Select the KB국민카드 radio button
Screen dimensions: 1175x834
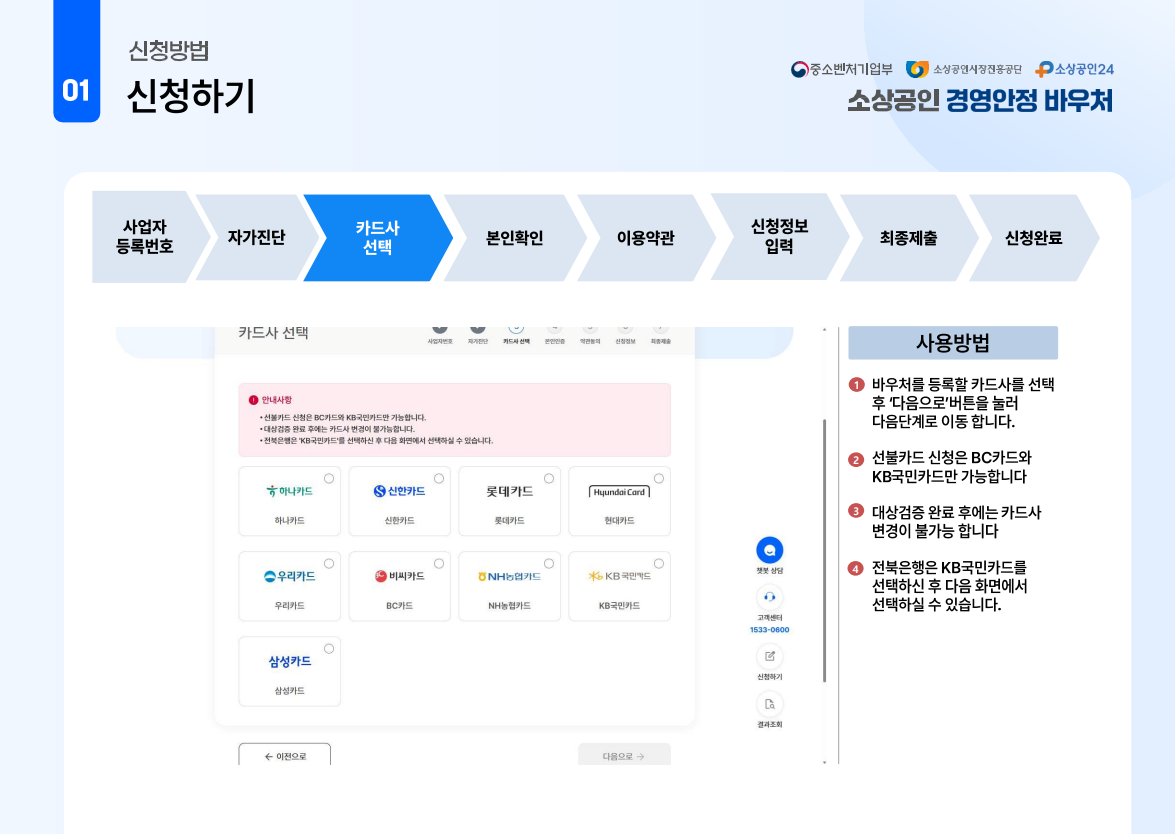[x=659, y=563]
